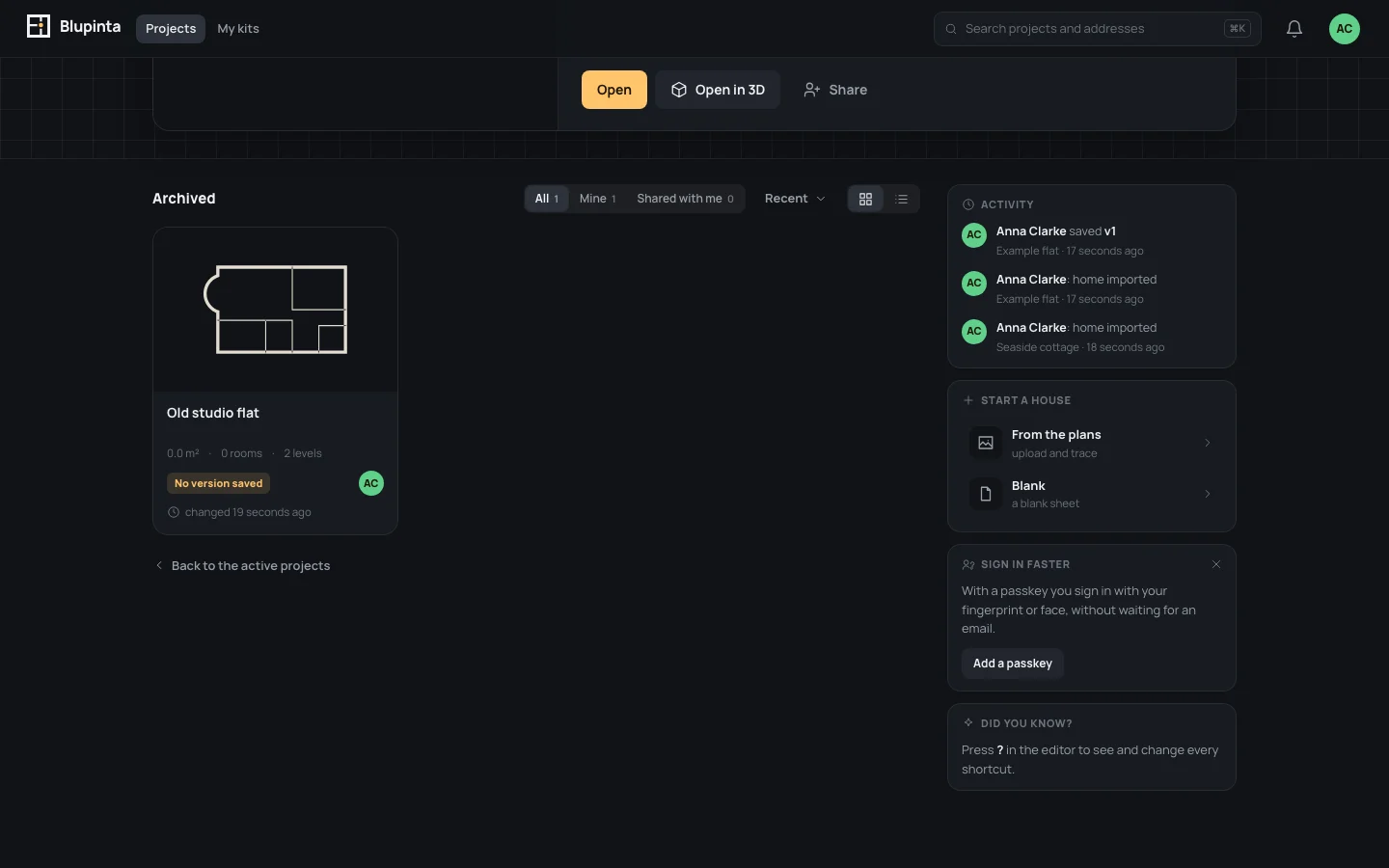Start a blank sheet house

point(1092,494)
